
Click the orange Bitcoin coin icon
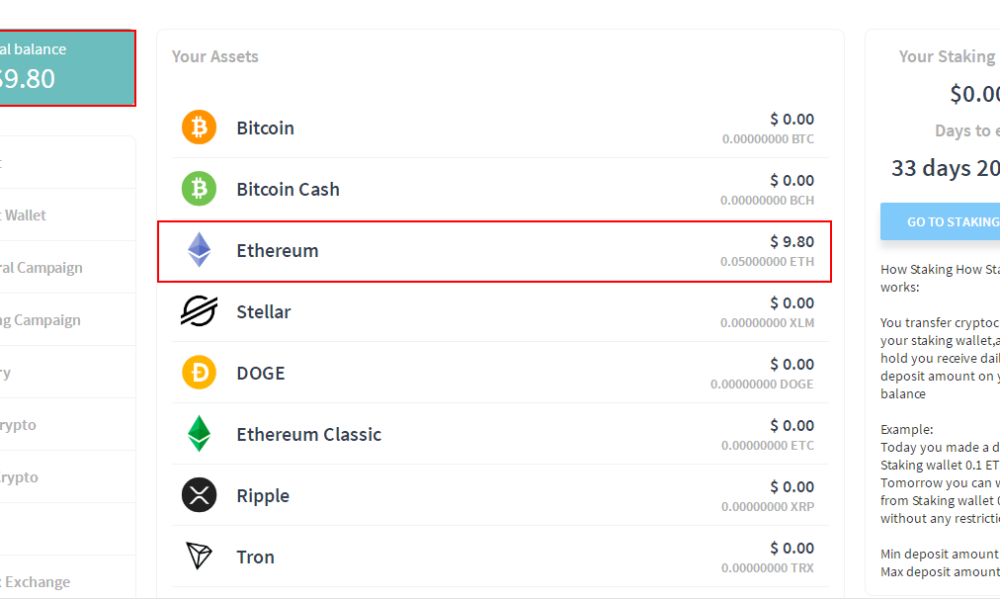(199, 128)
